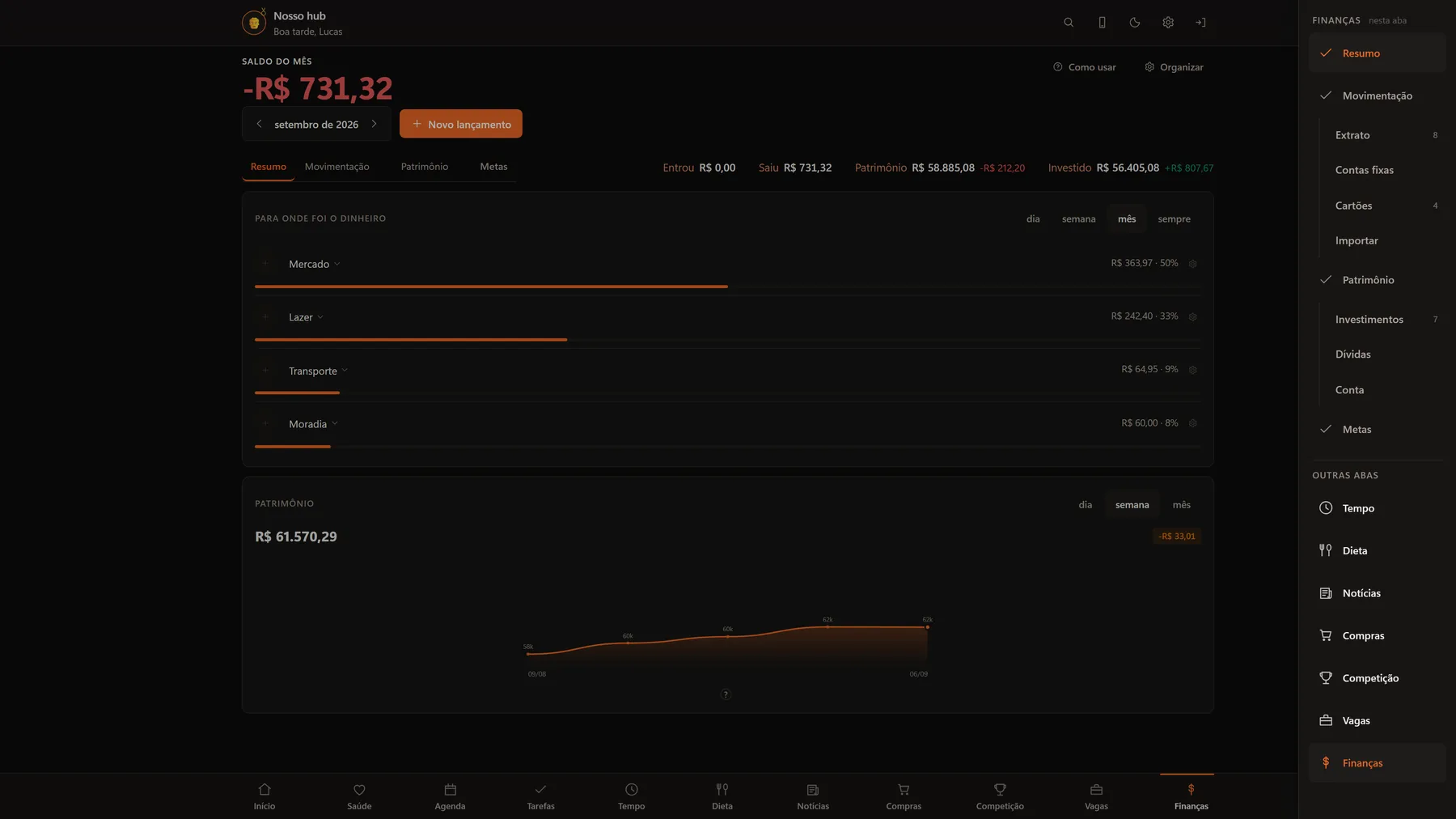
Task: Open the gear icon on the Transporte row
Action: click(1192, 370)
